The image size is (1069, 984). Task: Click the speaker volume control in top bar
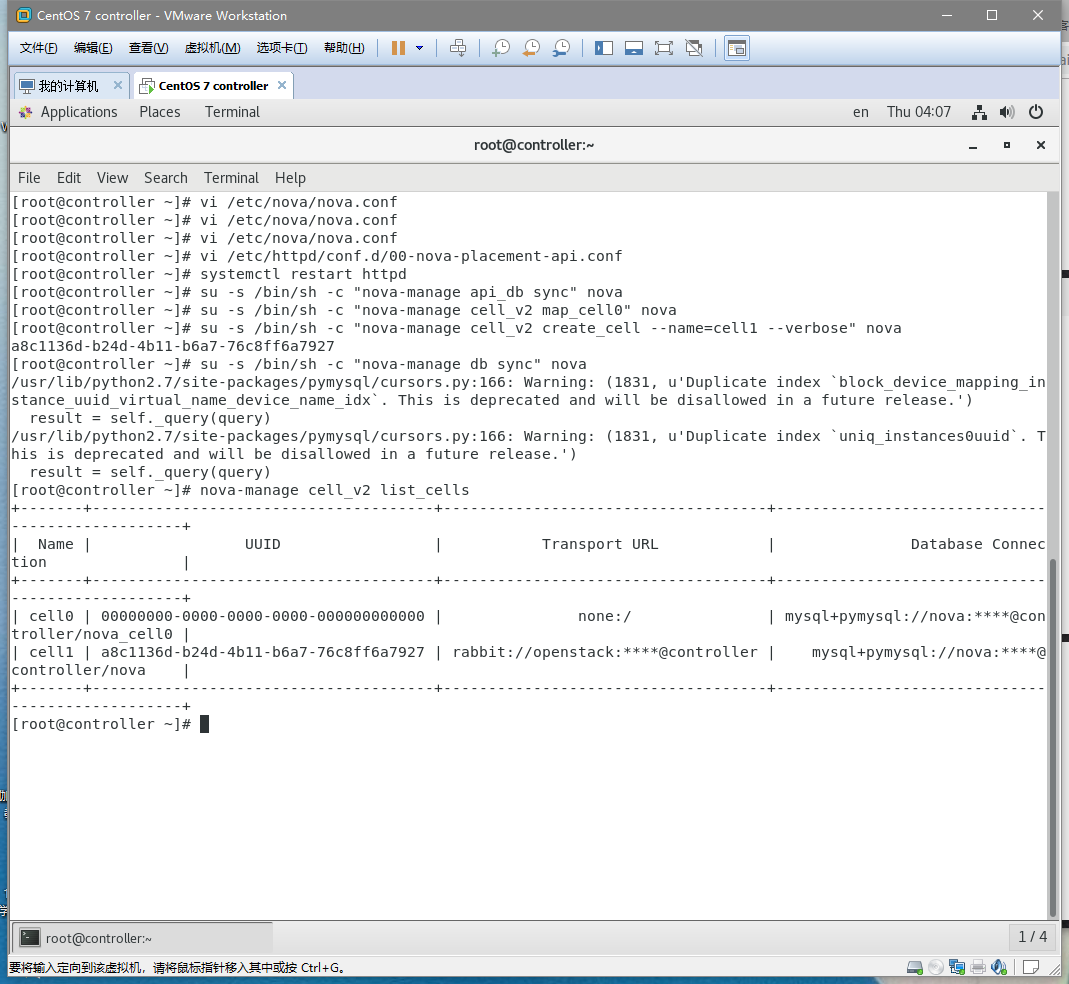click(1007, 112)
